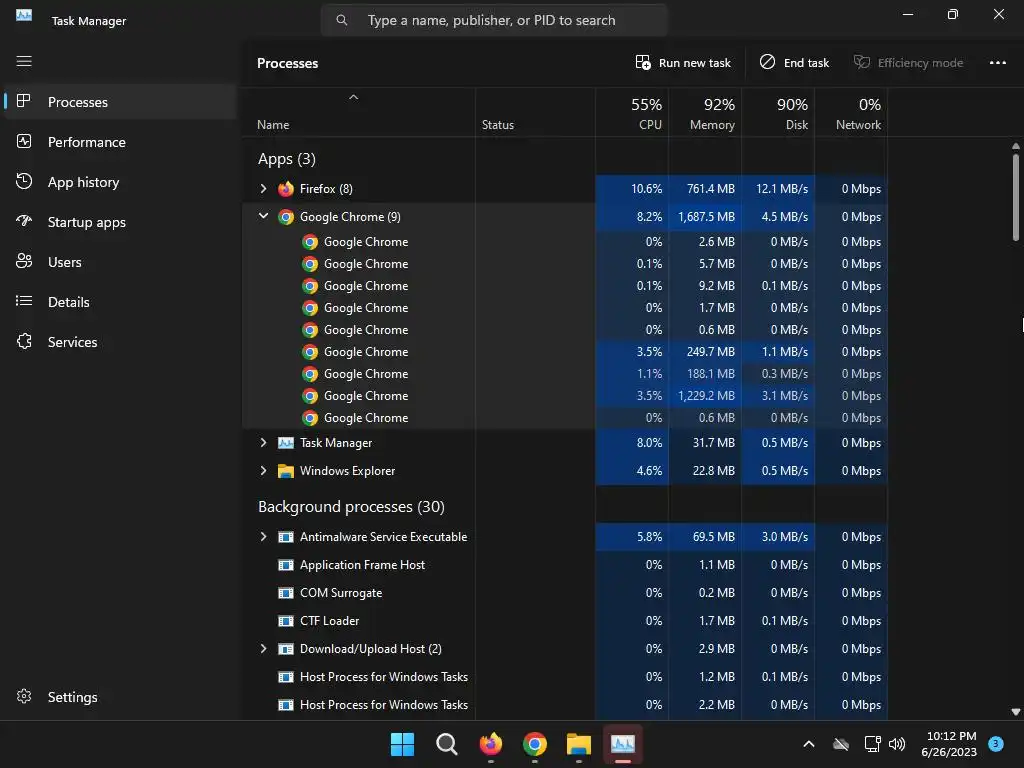Expand the Task Manager process row

coord(263,443)
